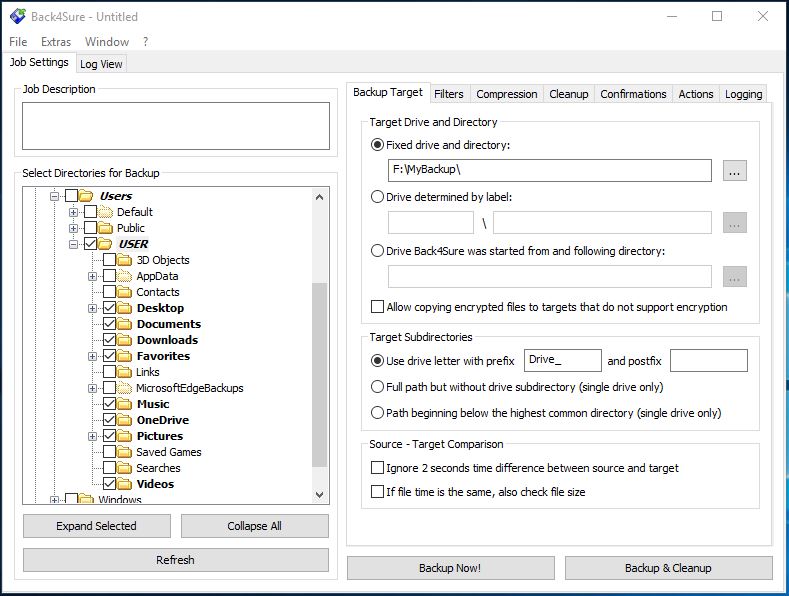Click the directory tree scroll-down arrow
Viewport: 789px width, 596px height.
point(320,495)
